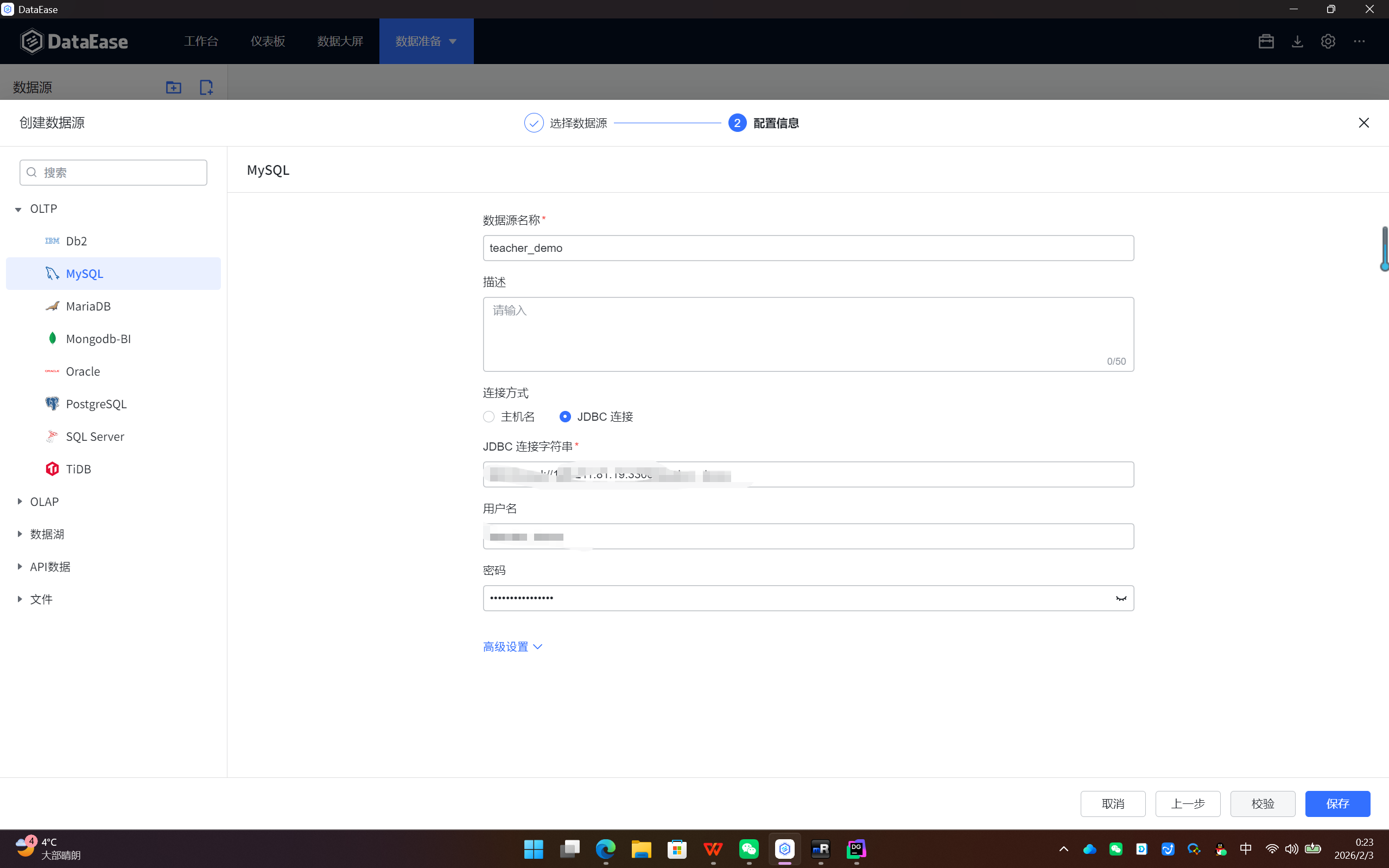The image size is (1389, 868).
Task: Open the 数据准备 dropdown menu
Action: (x=426, y=41)
